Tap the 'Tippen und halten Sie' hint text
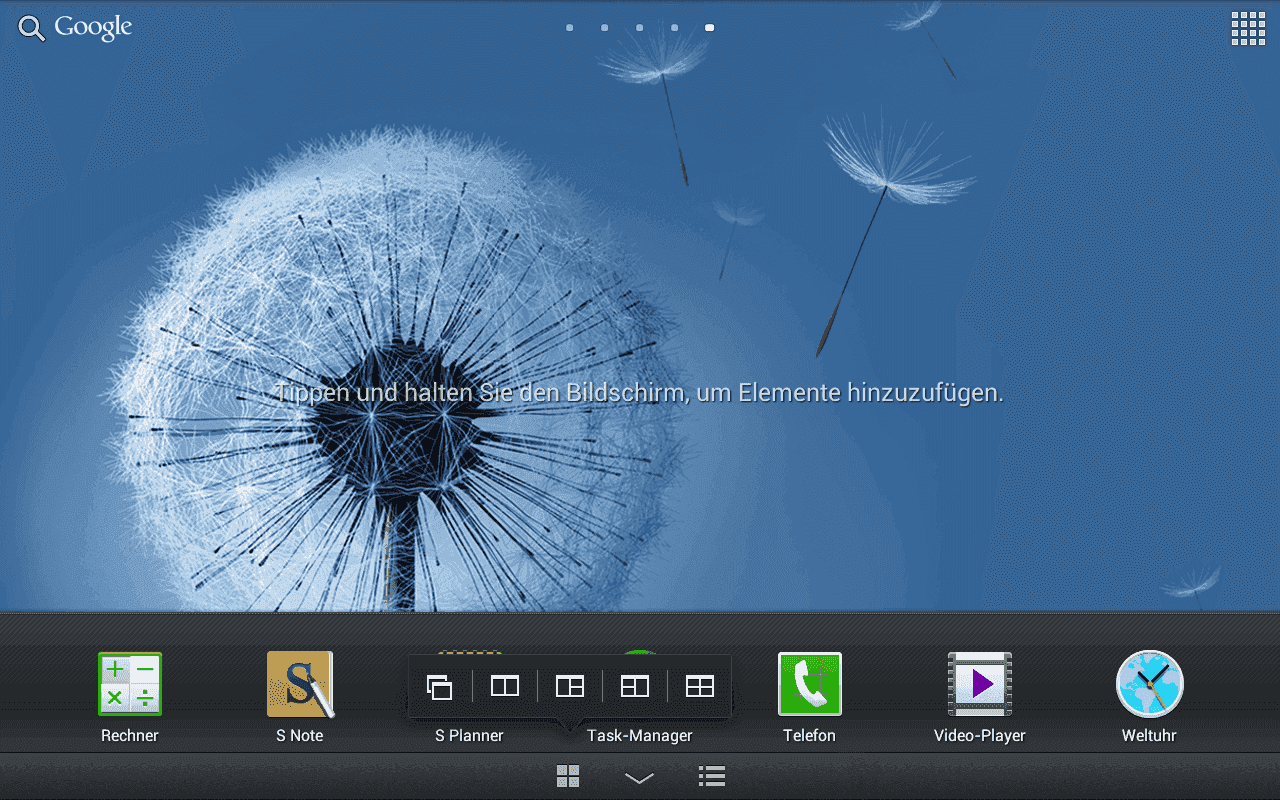Viewport: 1280px width, 800px height. [639, 393]
